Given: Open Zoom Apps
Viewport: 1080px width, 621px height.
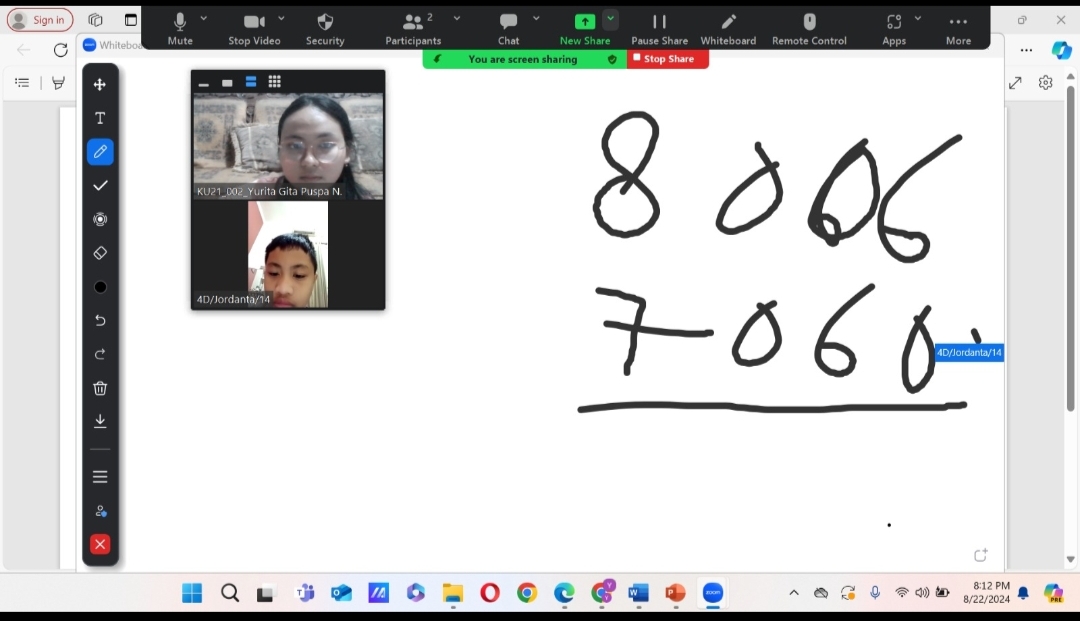Looking at the screenshot, I should click(894, 29).
